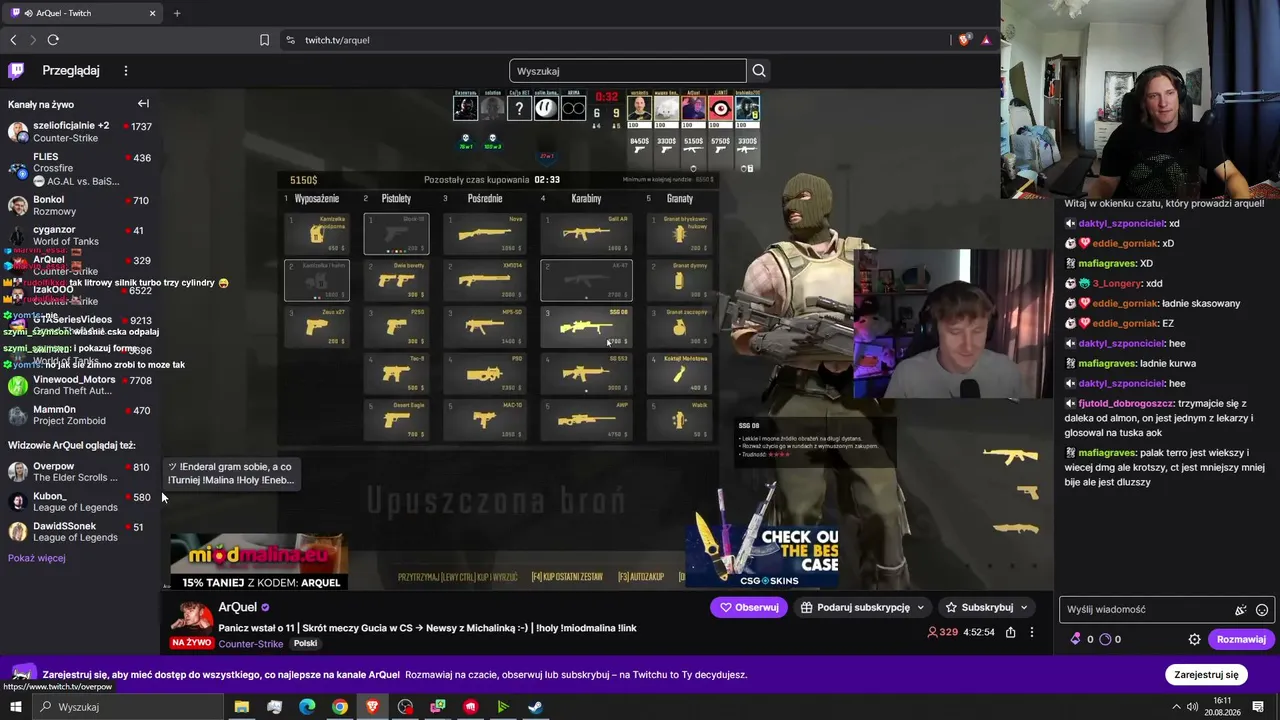The image size is (1280, 720).
Task: Open cyganzor World of Tanks channel
Action: (79, 235)
